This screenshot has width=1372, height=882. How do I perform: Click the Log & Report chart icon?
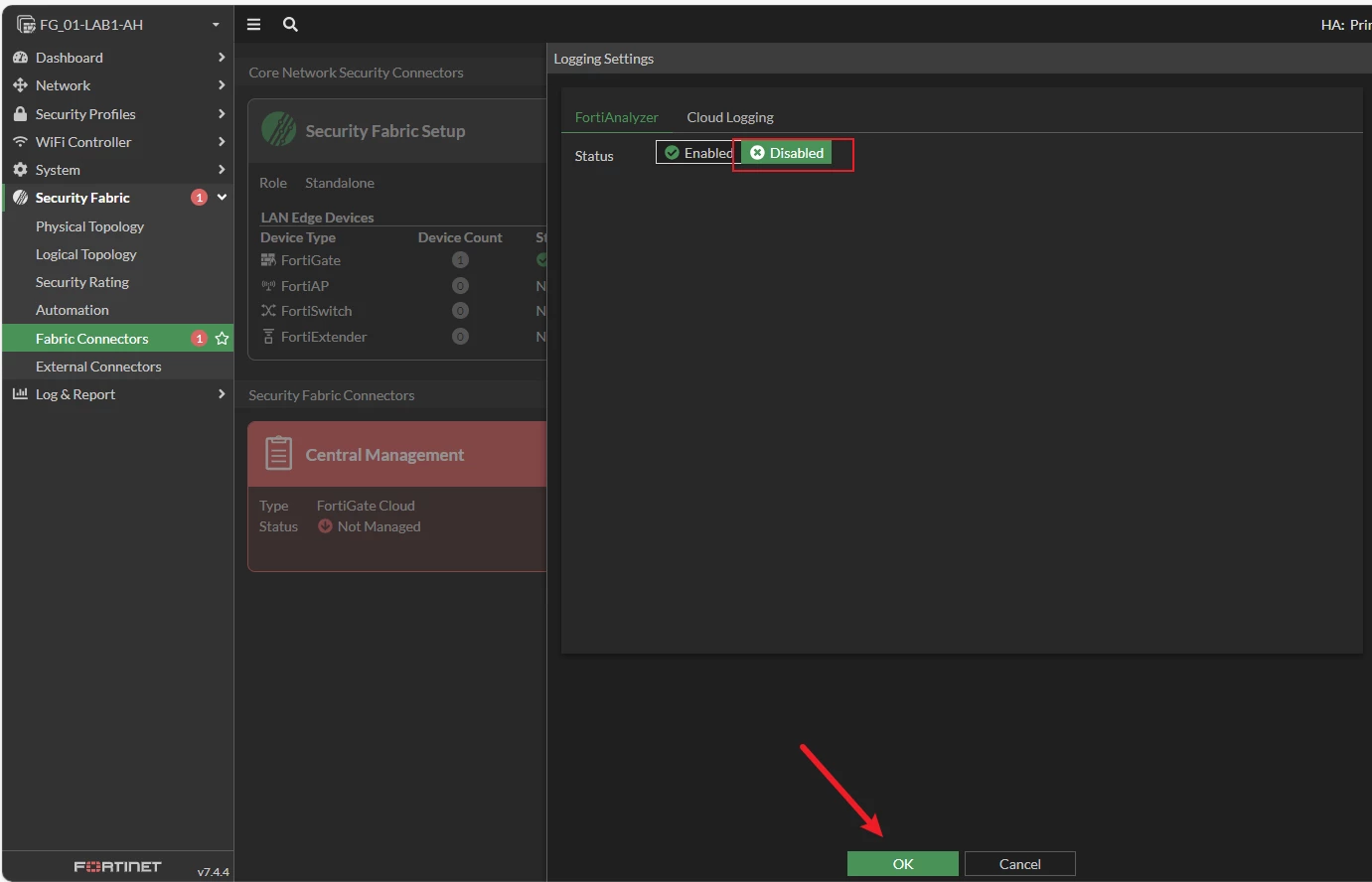click(20, 394)
